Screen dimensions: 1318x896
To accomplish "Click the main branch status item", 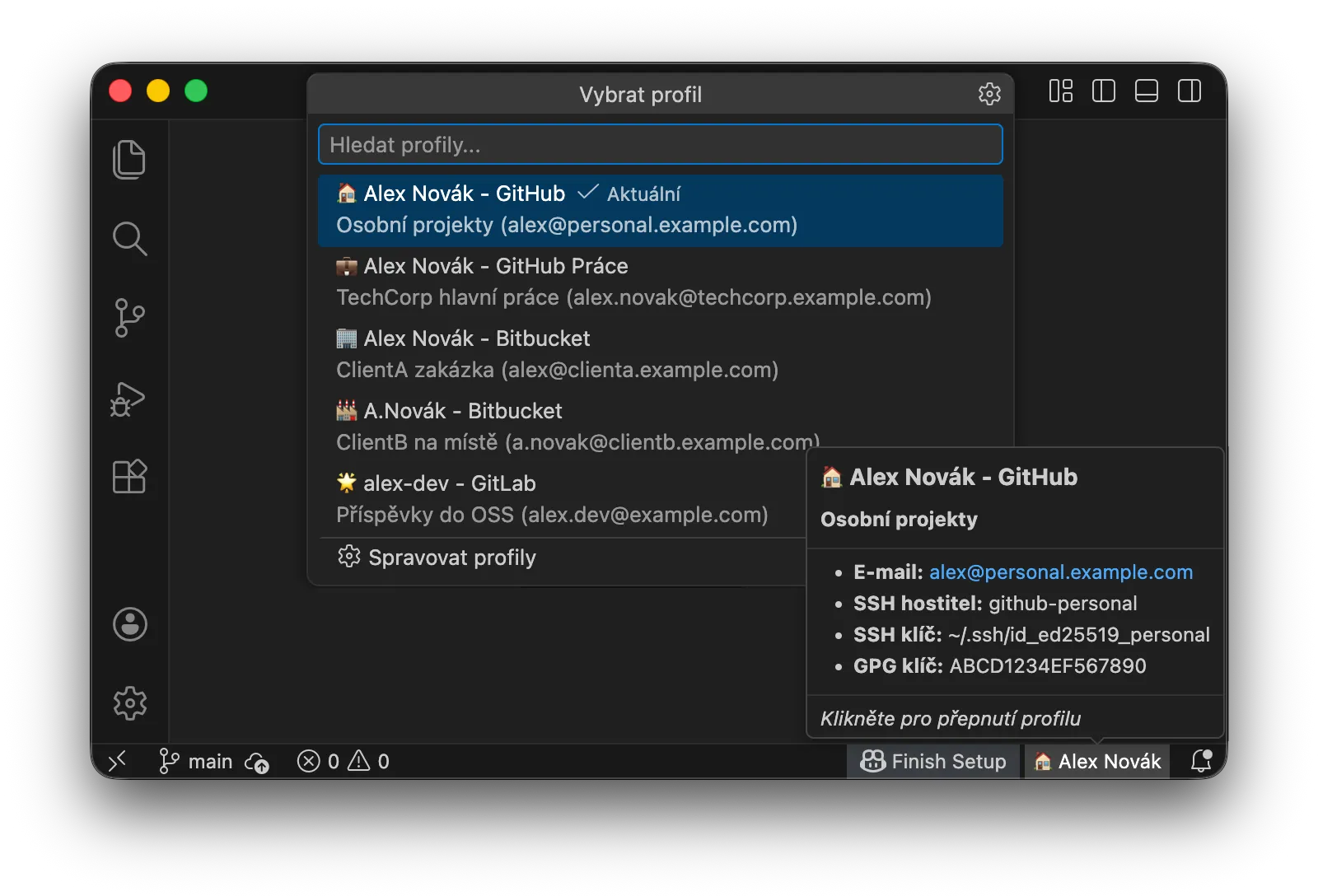I will pos(195,761).
